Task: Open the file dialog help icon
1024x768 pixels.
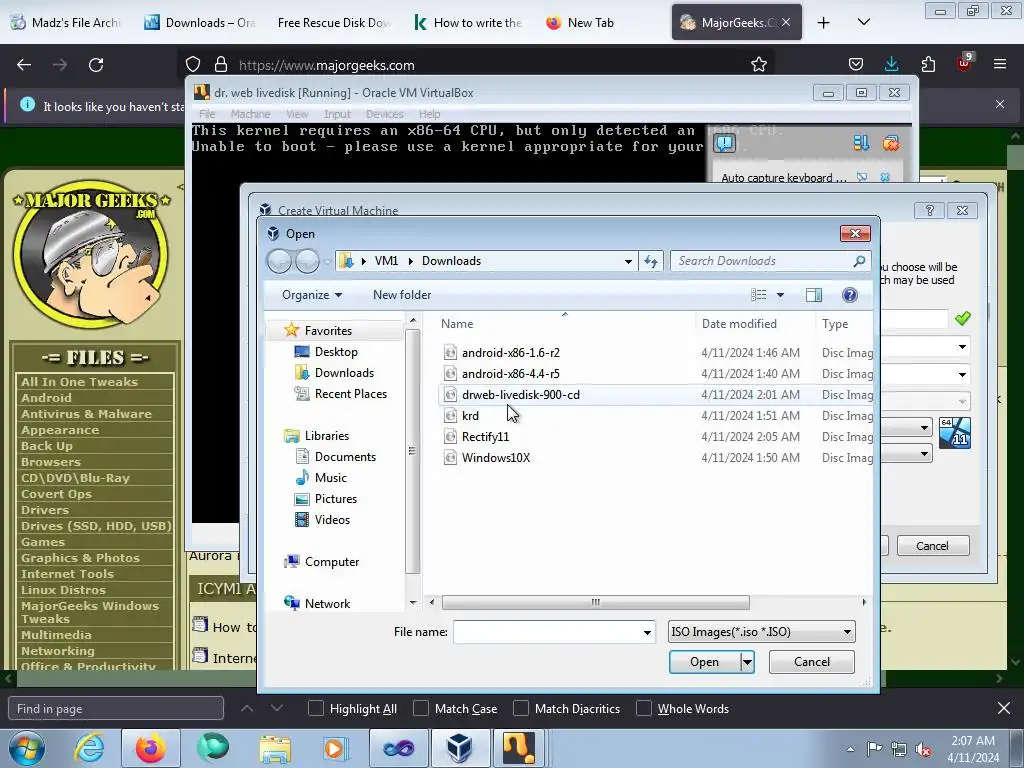Action: coord(850,295)
